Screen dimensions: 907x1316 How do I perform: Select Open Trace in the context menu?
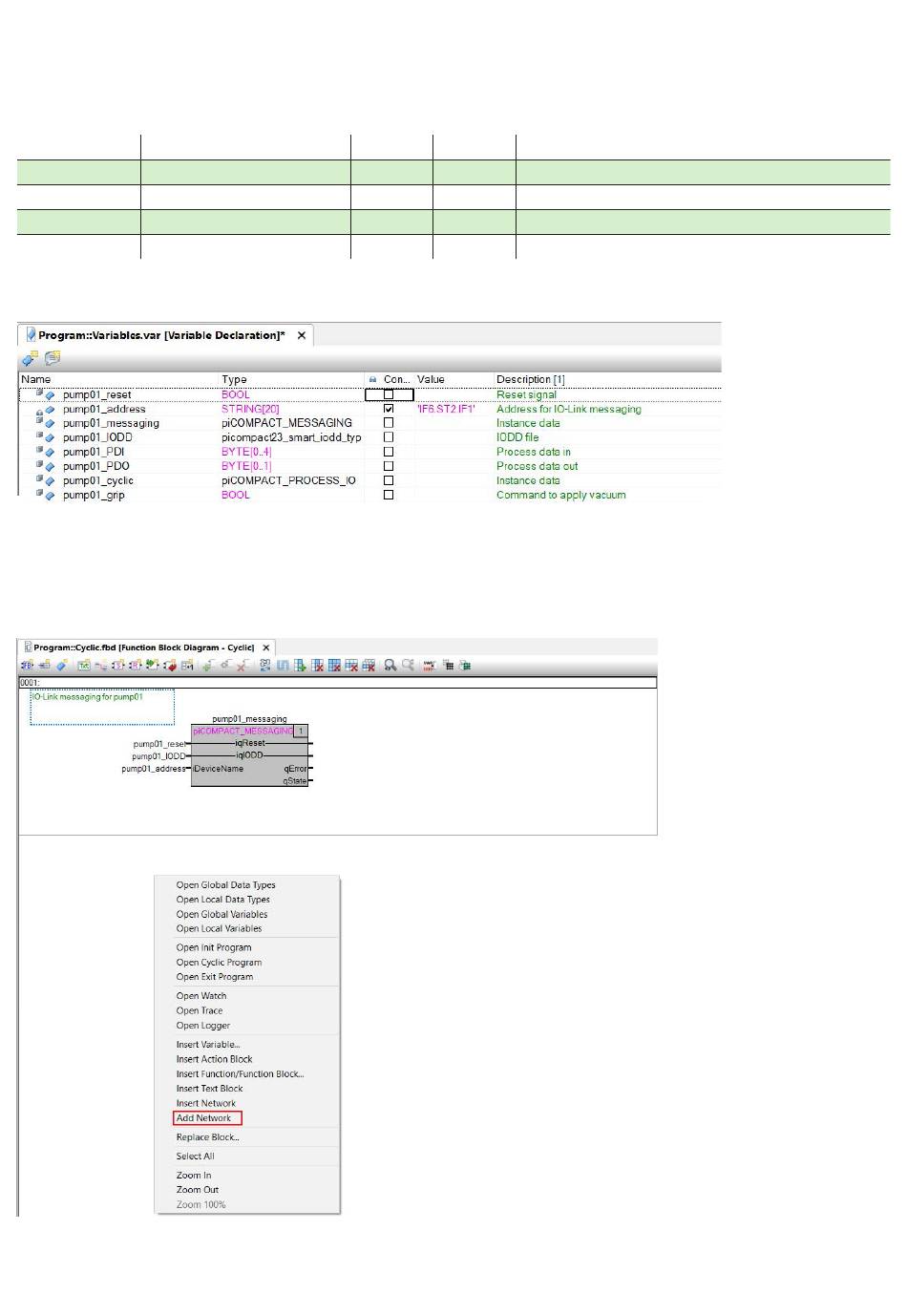point(200,1010)
